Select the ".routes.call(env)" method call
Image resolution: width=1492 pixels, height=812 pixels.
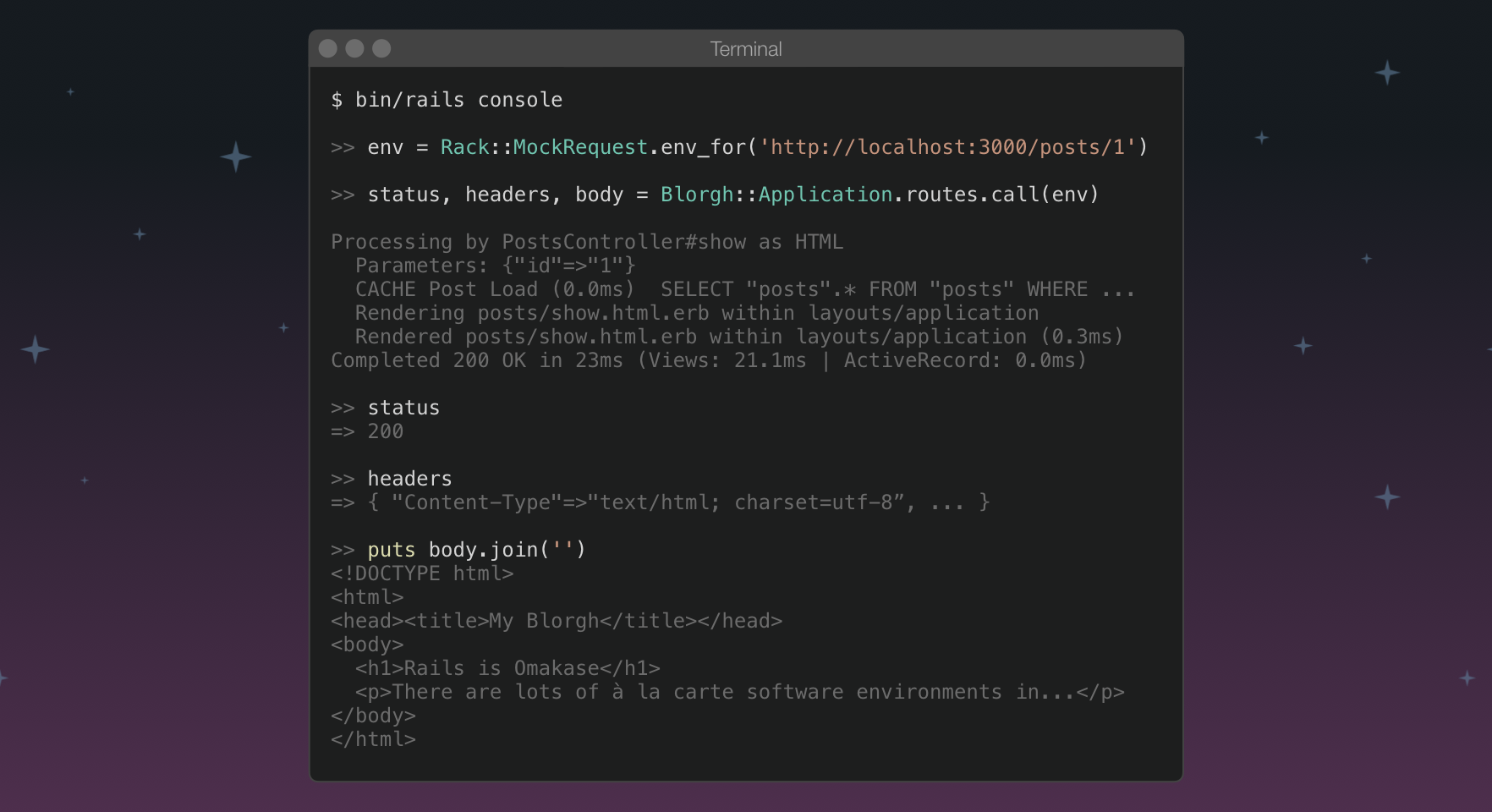[996, 195]
